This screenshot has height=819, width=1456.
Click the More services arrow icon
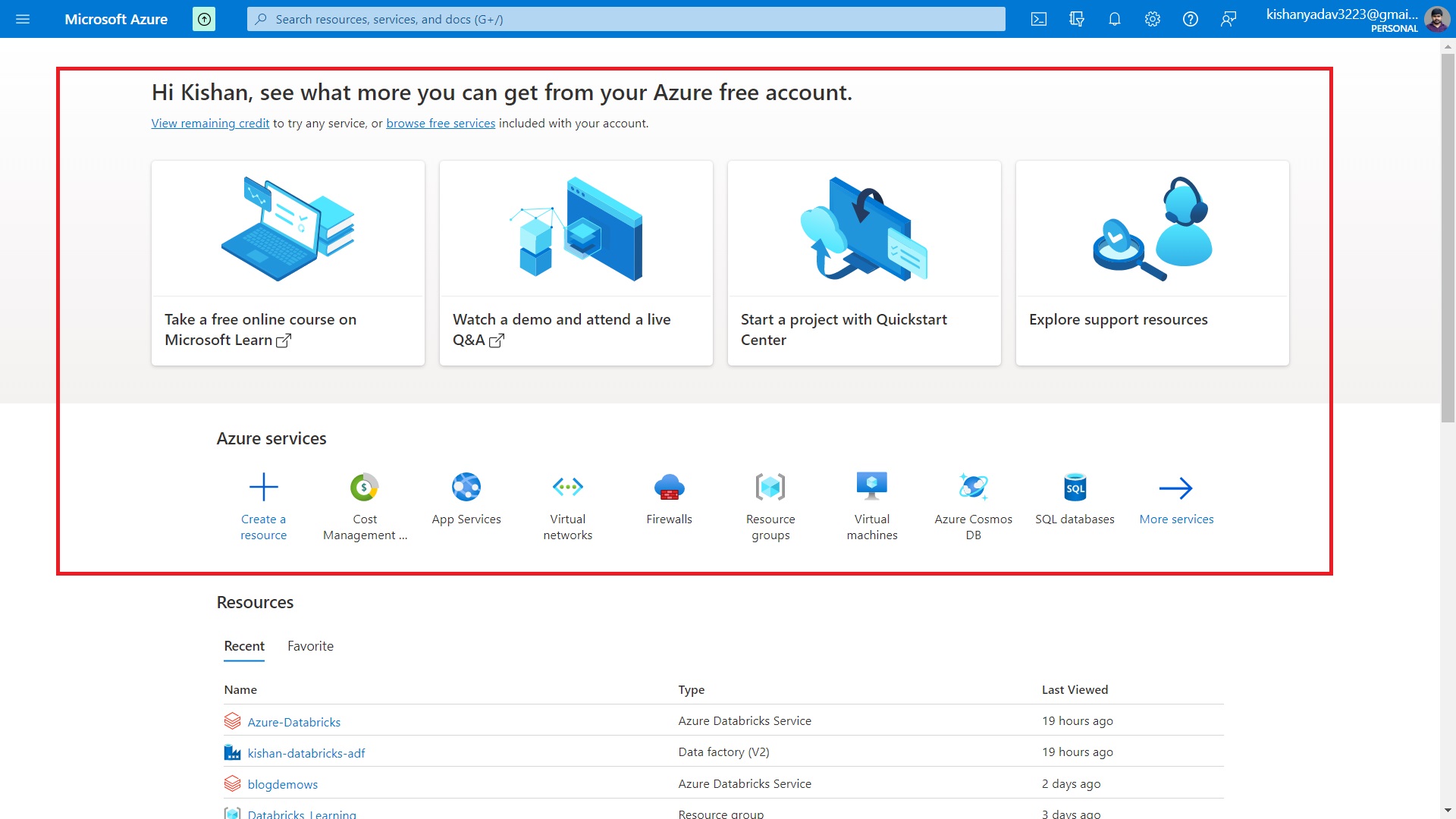[x=1176, y=488]
